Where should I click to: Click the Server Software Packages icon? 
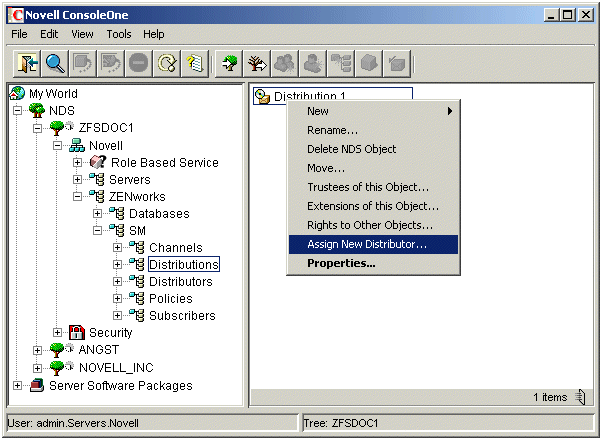click(37, 385)
